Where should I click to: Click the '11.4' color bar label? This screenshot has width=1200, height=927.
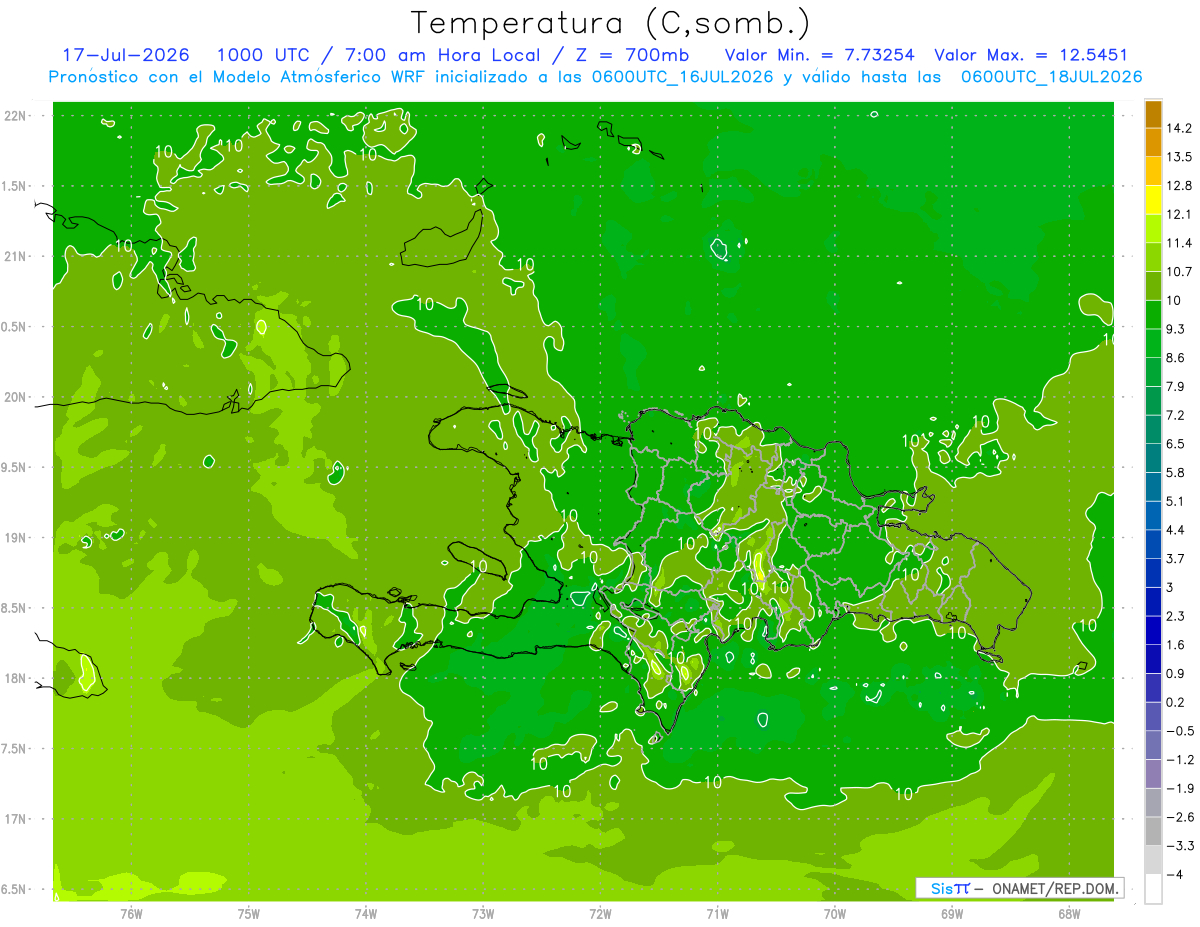pyautogui.click(x=1179, y=243)
